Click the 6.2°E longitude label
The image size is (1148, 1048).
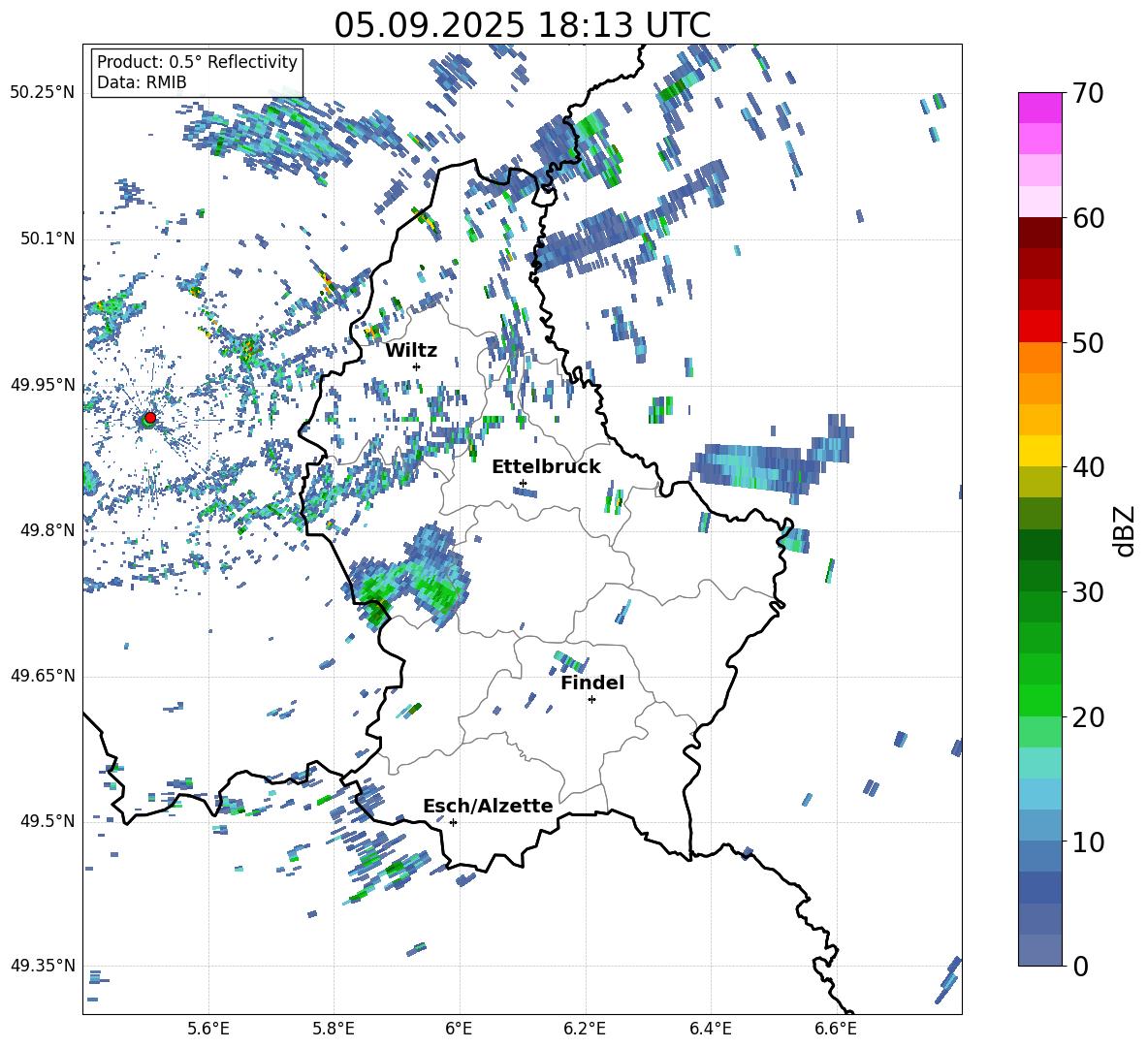[x=585, y=1029]
